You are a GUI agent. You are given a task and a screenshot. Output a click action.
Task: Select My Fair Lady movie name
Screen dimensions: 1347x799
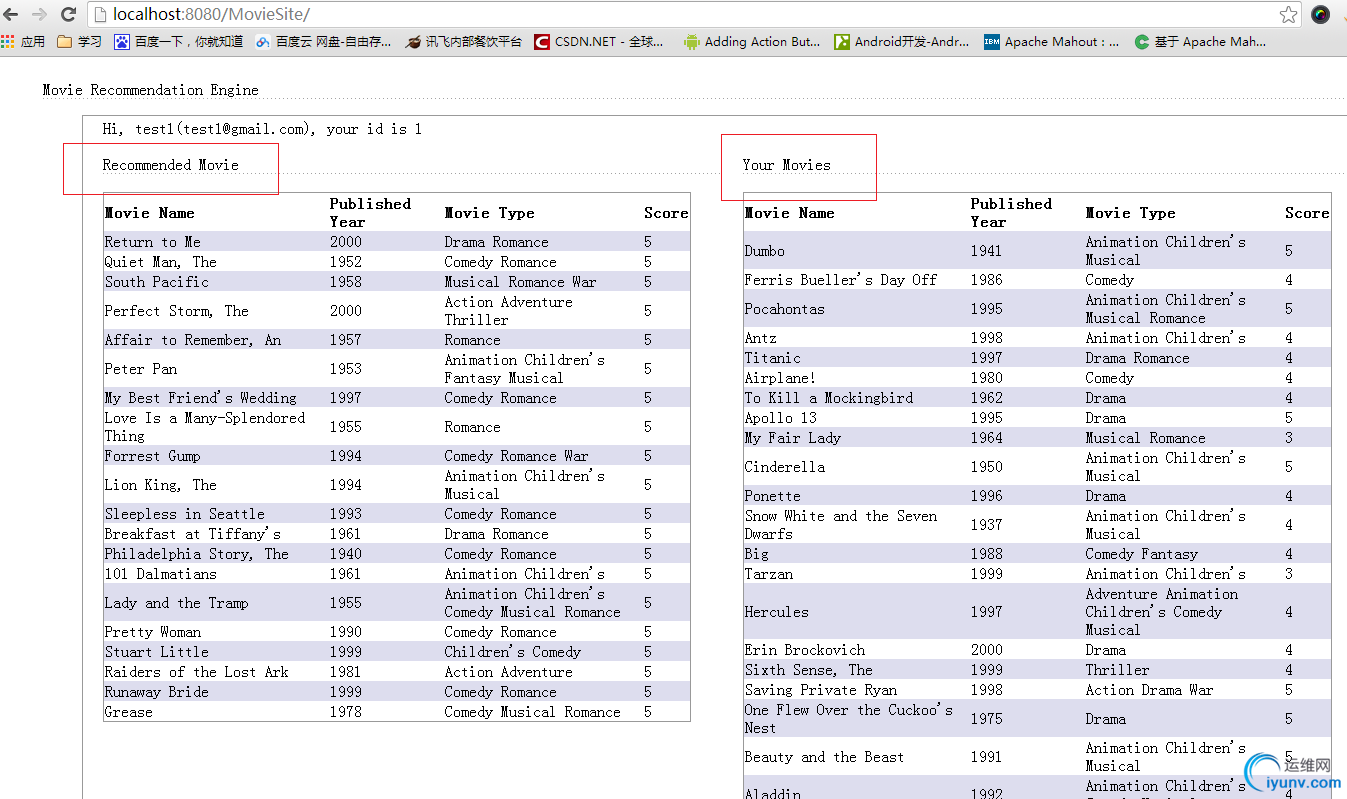pos(792,438)
